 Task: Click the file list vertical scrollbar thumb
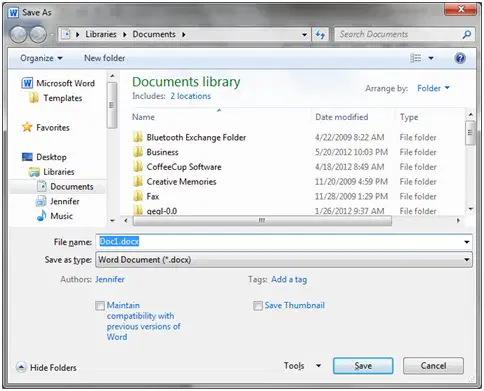[470, 133]
